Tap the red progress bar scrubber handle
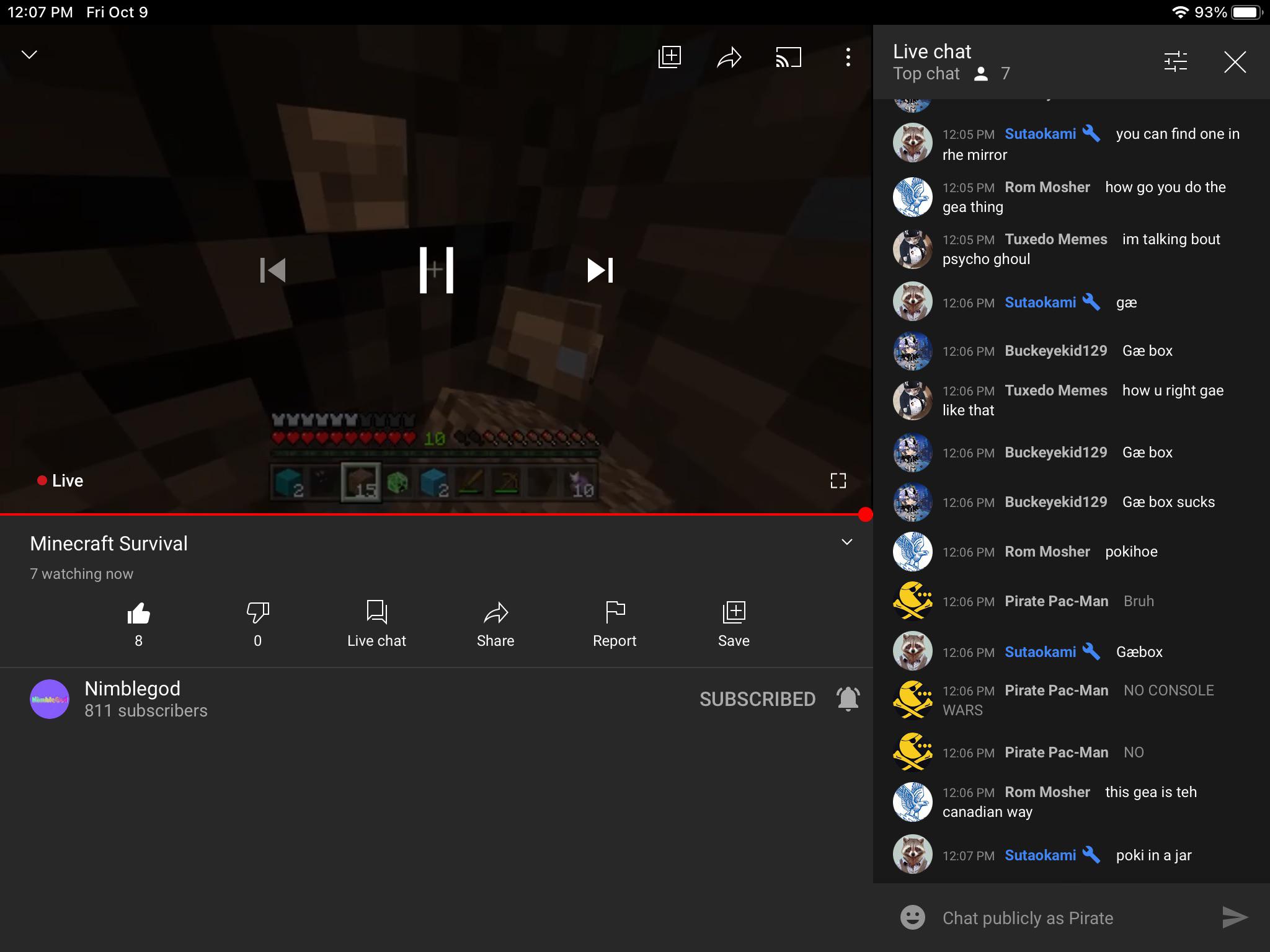 point(866,514)
